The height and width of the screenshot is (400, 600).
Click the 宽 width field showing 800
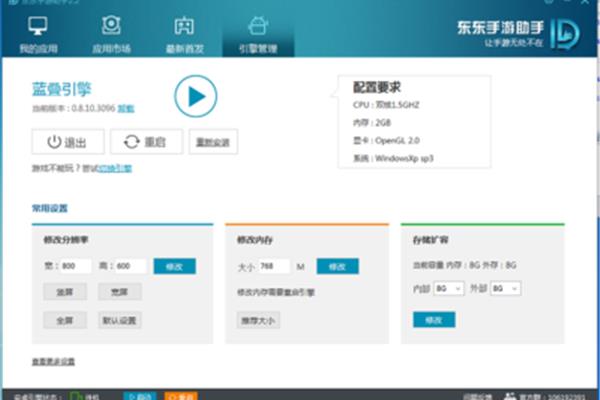tap(76, 266)
